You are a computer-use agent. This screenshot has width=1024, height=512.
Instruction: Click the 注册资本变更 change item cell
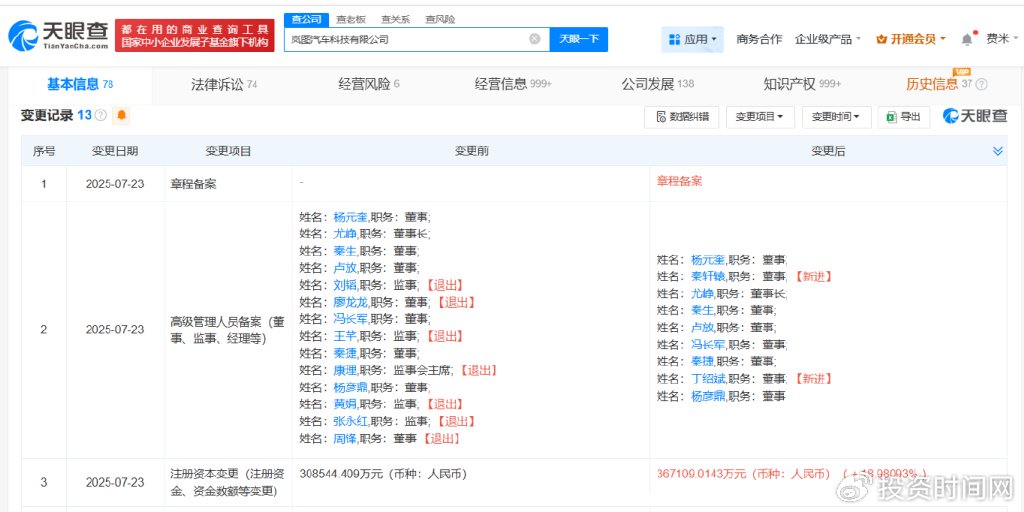point(229,482)
